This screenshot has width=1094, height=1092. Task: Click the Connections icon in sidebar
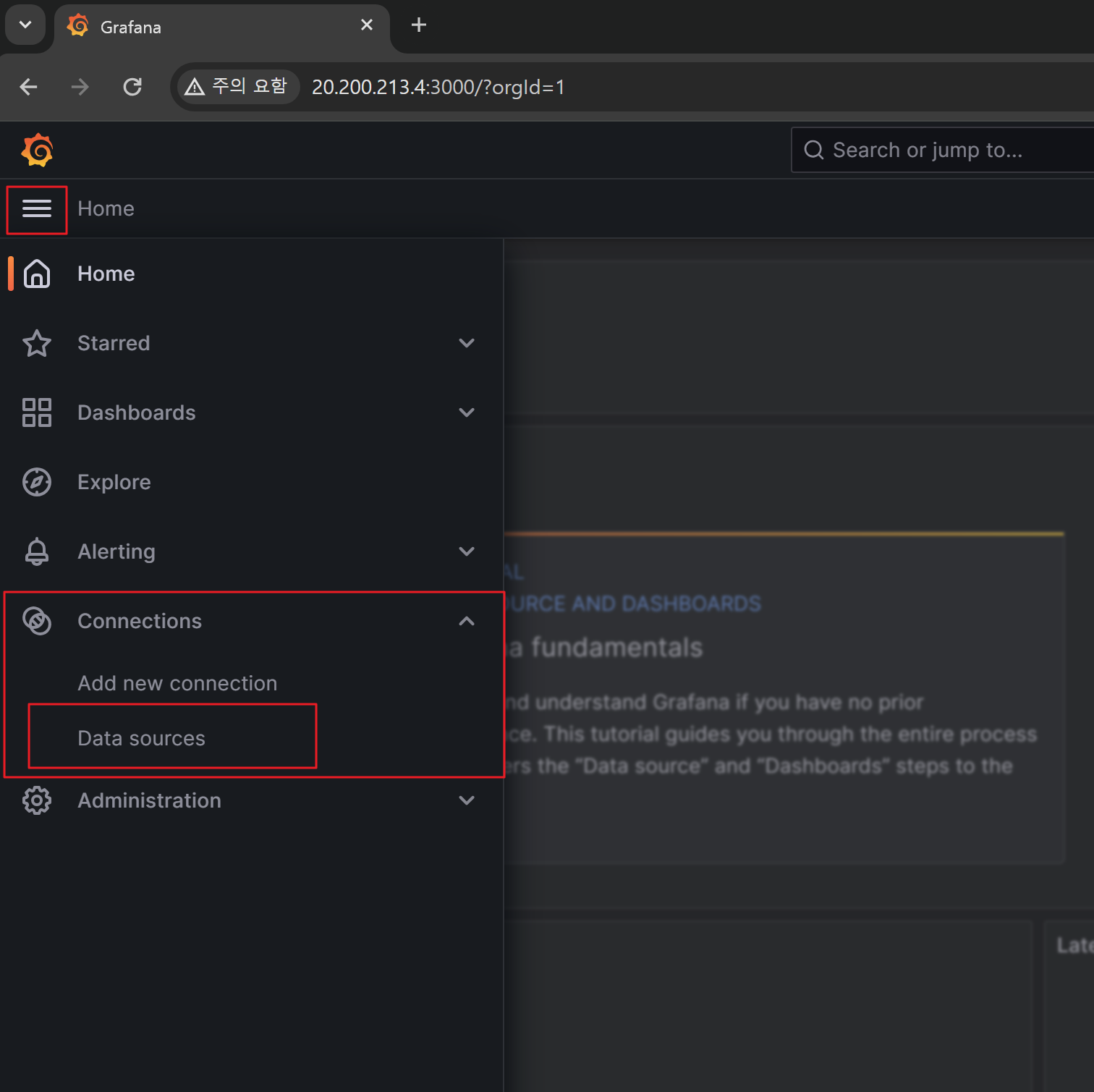click(37, 621)
